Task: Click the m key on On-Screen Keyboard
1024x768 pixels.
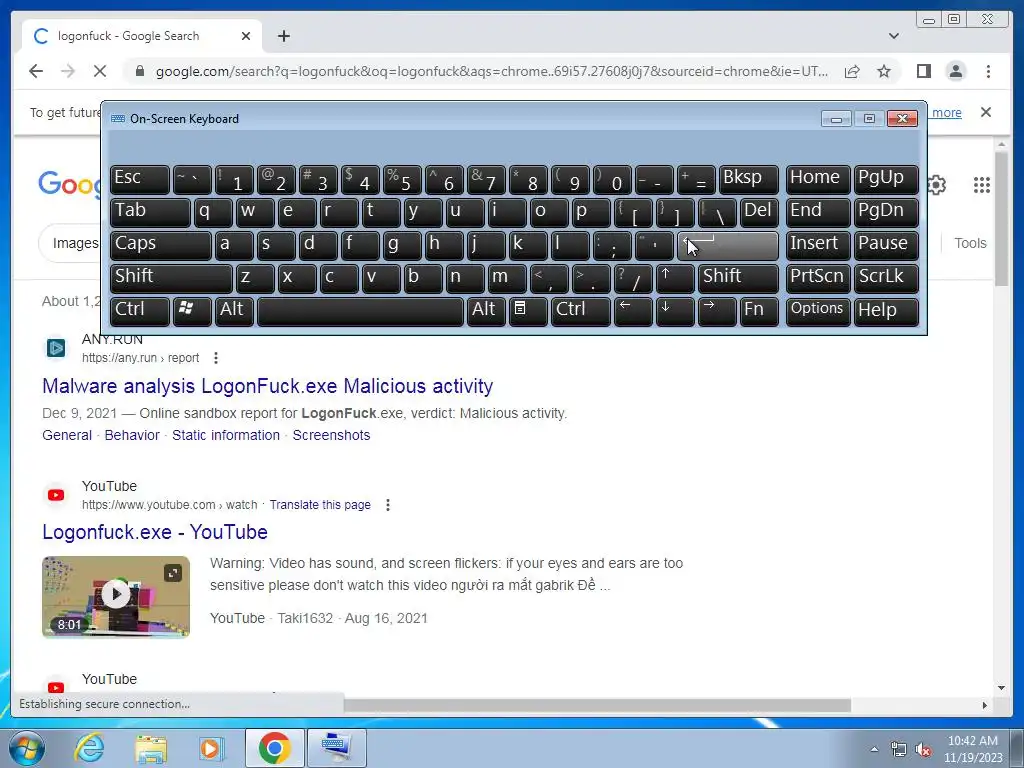Action: [507, 278]
